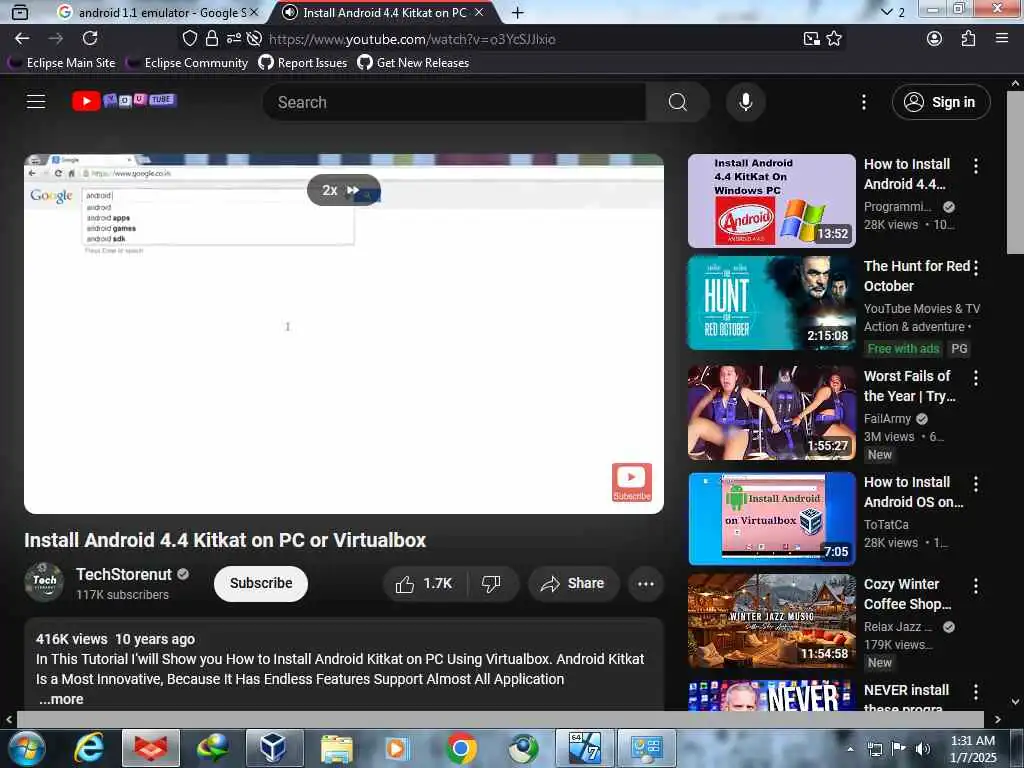Open The Hunt for Red October thumbnail
Viewport: 1024px width, 768px height.
[x=771, y=303]
